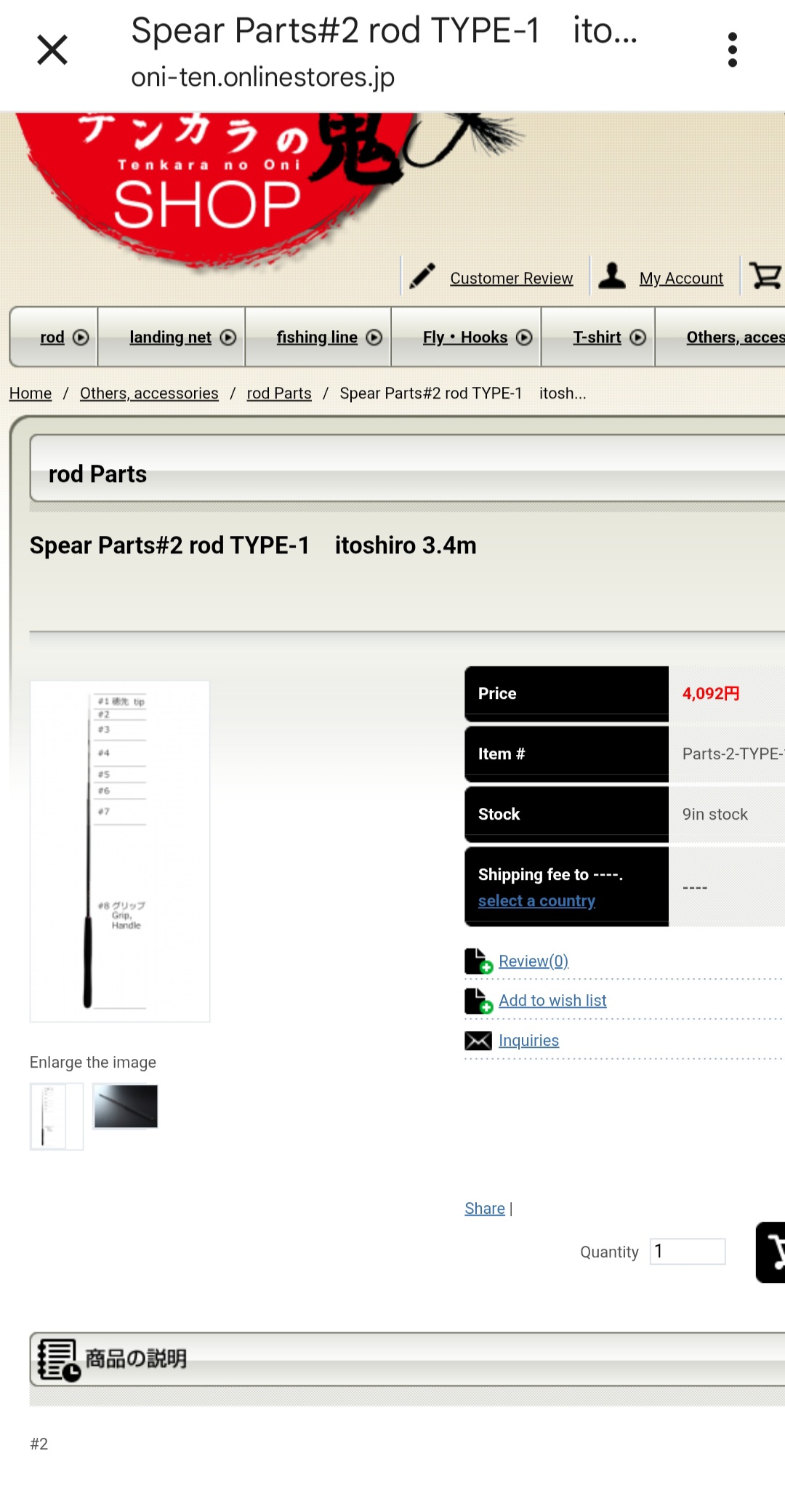Click the Add to wish list icon
Image resolution: width=785 pixels, height=1512 pixels.
pos(478,1001)
